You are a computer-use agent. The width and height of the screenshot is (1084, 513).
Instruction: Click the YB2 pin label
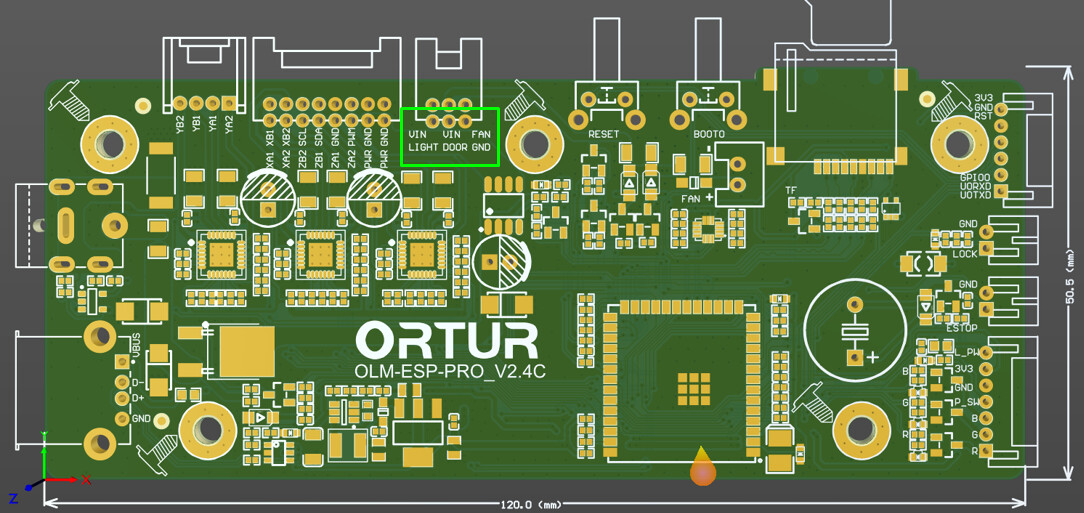pyautogui.click(x=180, y=123)
